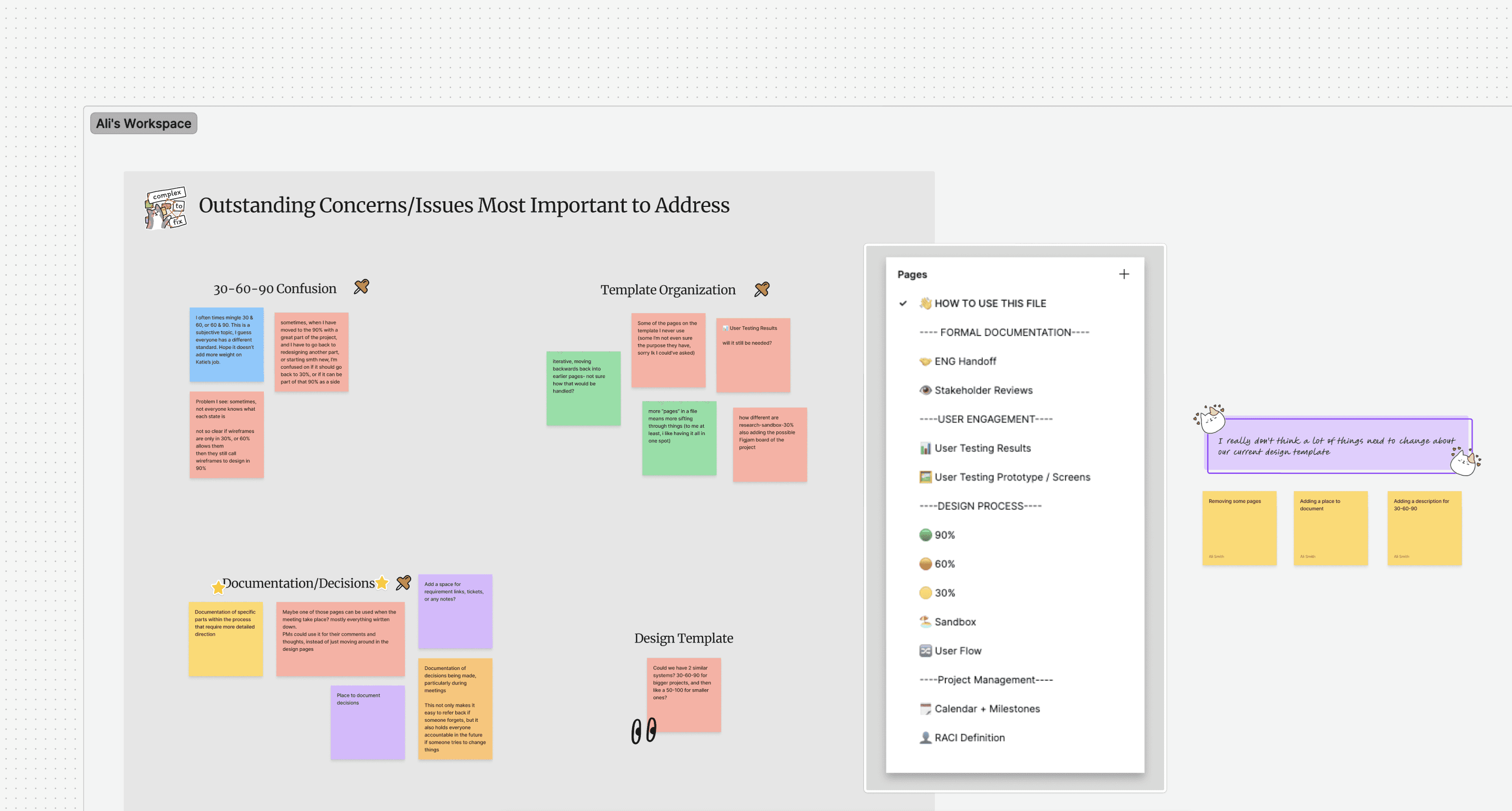The height and width of the screenshot is (811, 1512).
Task: Click the green 90% circle icon
Action: [925, 535]
